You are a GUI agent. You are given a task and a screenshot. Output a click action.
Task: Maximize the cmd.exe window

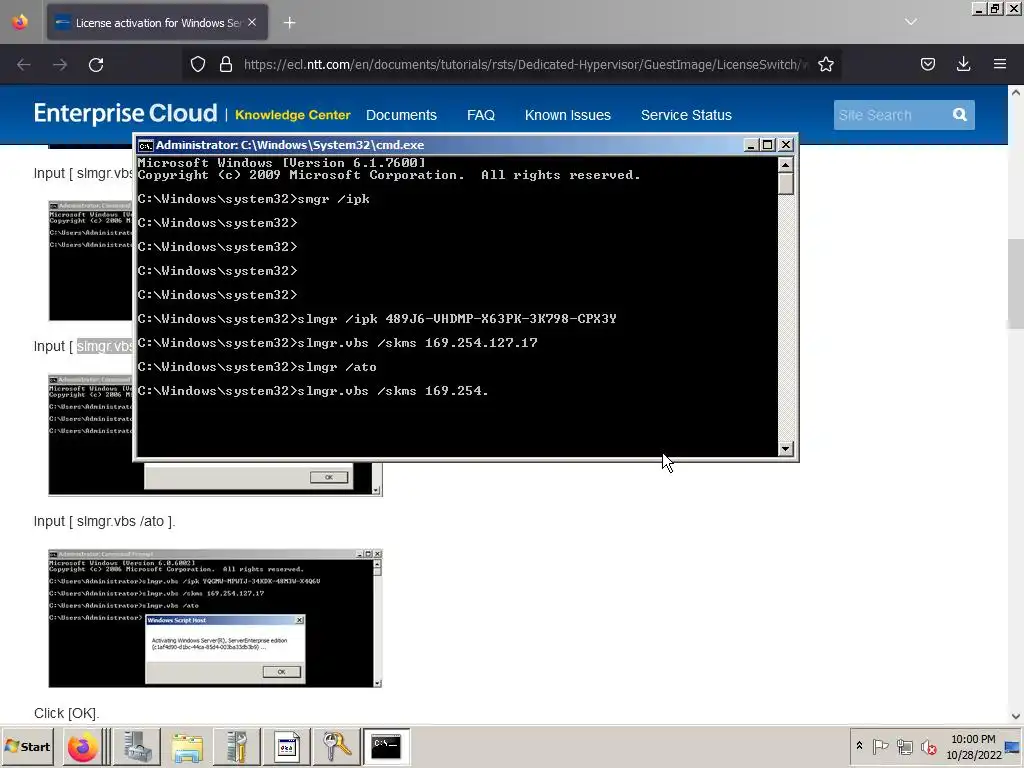coord(768,145)
